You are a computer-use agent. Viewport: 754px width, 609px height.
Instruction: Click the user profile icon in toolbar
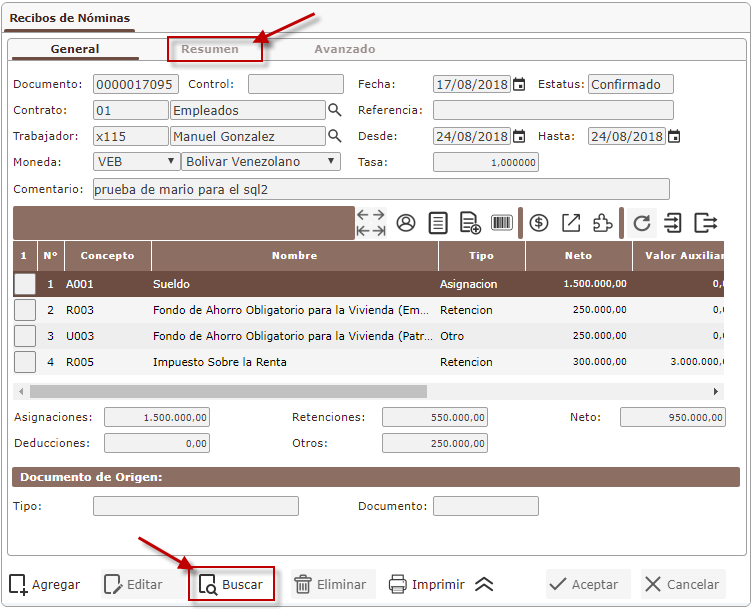click(x=406, y=223)
